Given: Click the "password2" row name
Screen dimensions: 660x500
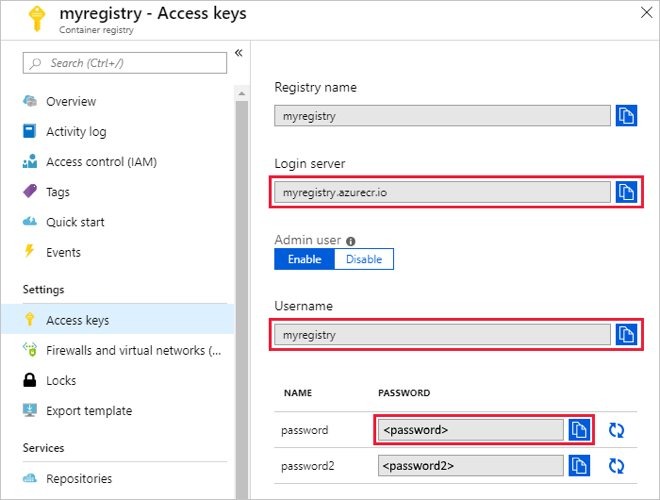Looking at the screenshot, I should click(307, 466).
